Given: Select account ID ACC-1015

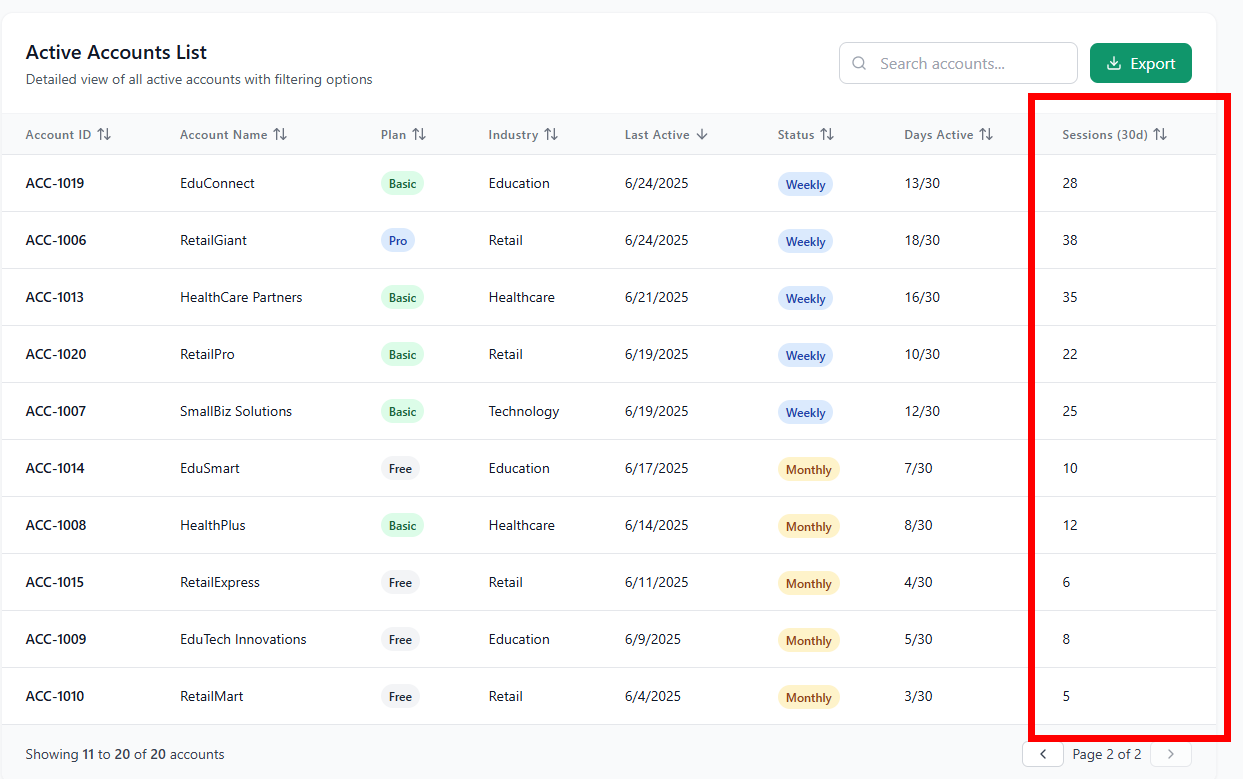Looking at the screenshot, I should click(x=55, y=582).
